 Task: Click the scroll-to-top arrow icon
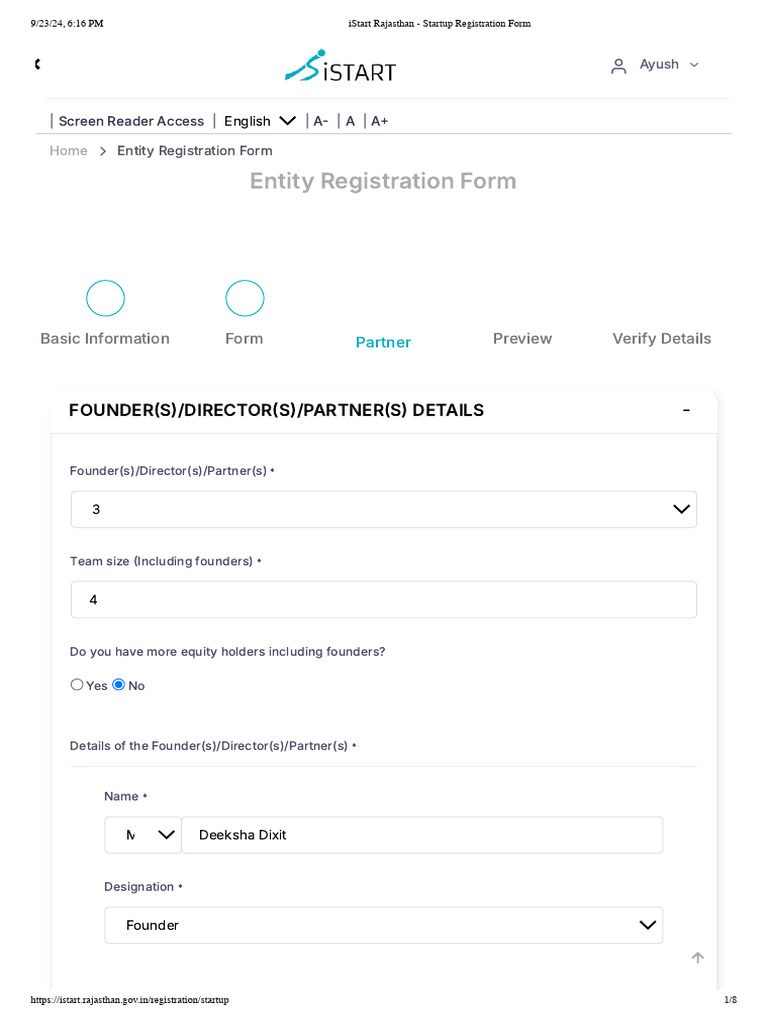697,957
